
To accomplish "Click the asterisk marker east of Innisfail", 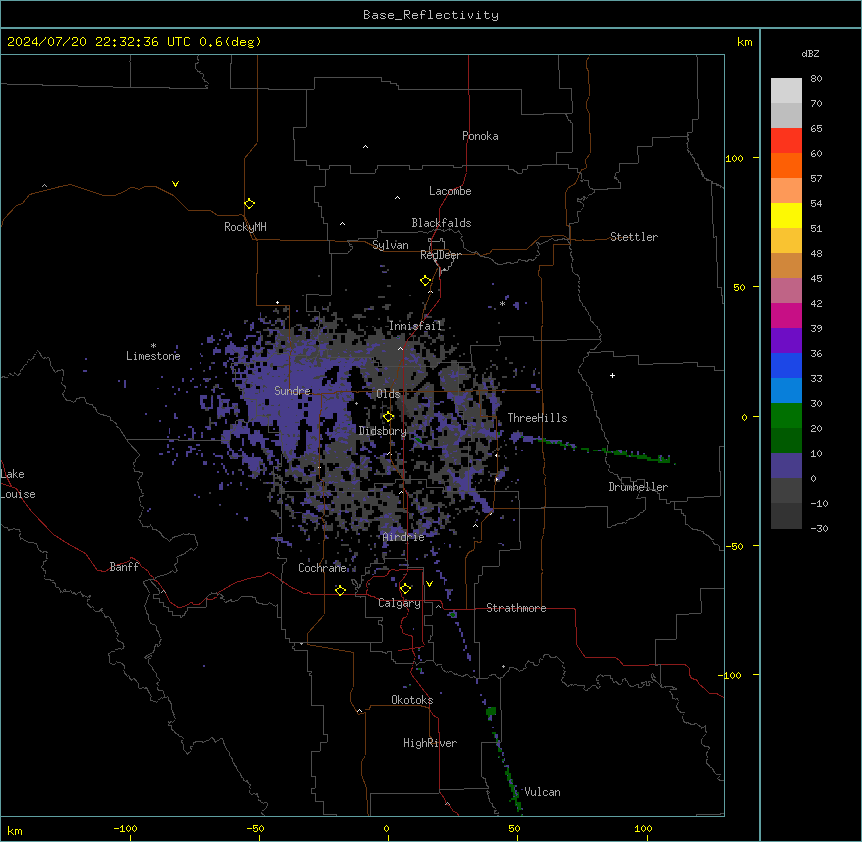I will (502, 303).
